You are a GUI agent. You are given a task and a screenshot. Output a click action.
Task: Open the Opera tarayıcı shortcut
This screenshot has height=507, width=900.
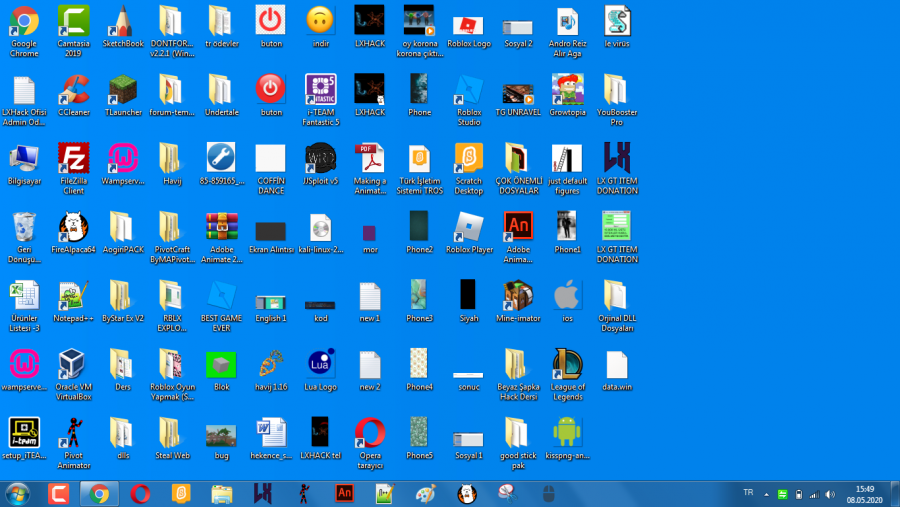point(369,432)
